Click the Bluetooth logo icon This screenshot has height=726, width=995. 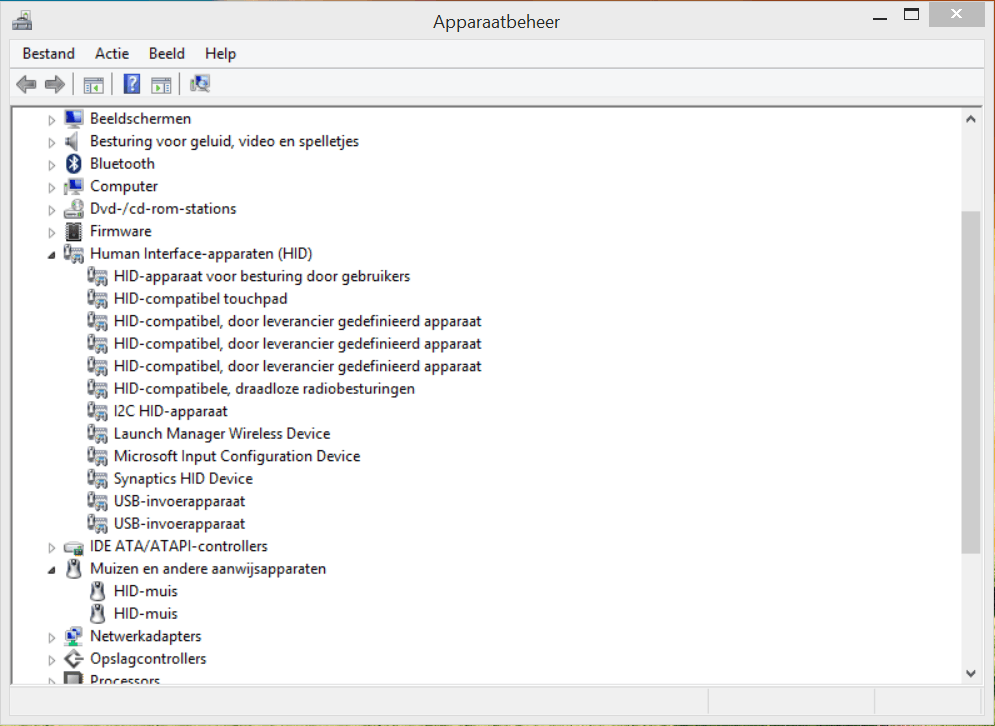(74, 164)
